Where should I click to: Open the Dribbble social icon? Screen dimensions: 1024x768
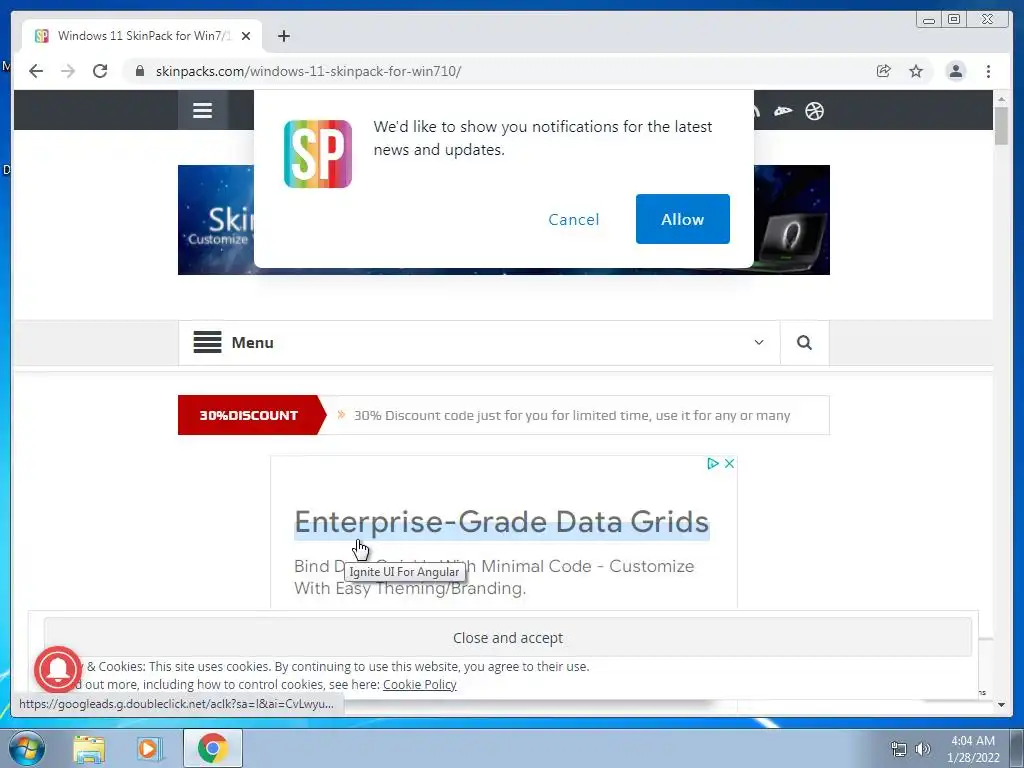[x=814, y=111]
